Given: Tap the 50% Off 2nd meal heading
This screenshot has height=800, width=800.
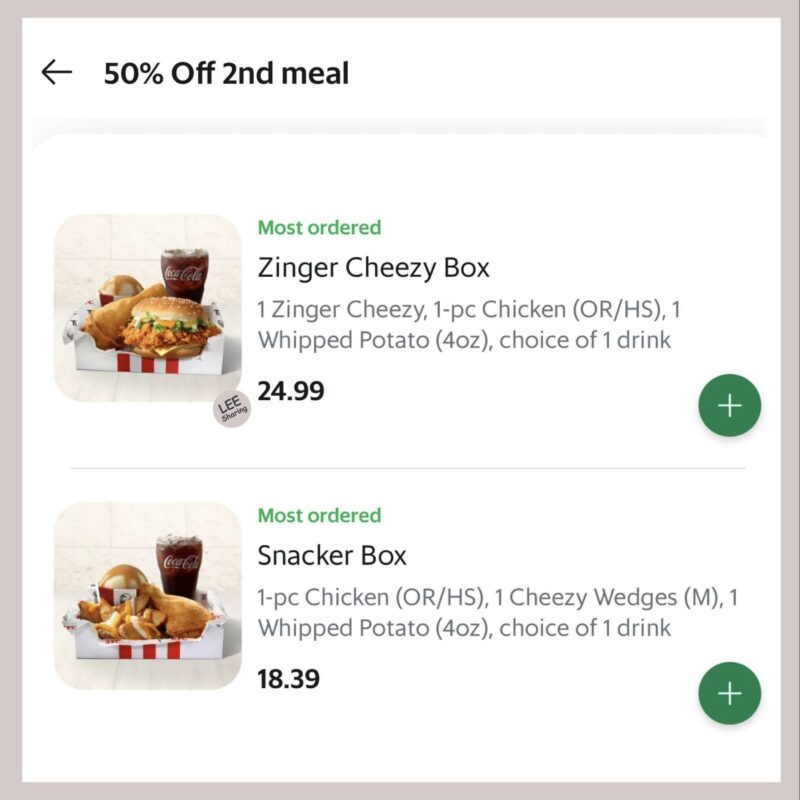Looking at the screenshot, I should (x=226, y=72).
